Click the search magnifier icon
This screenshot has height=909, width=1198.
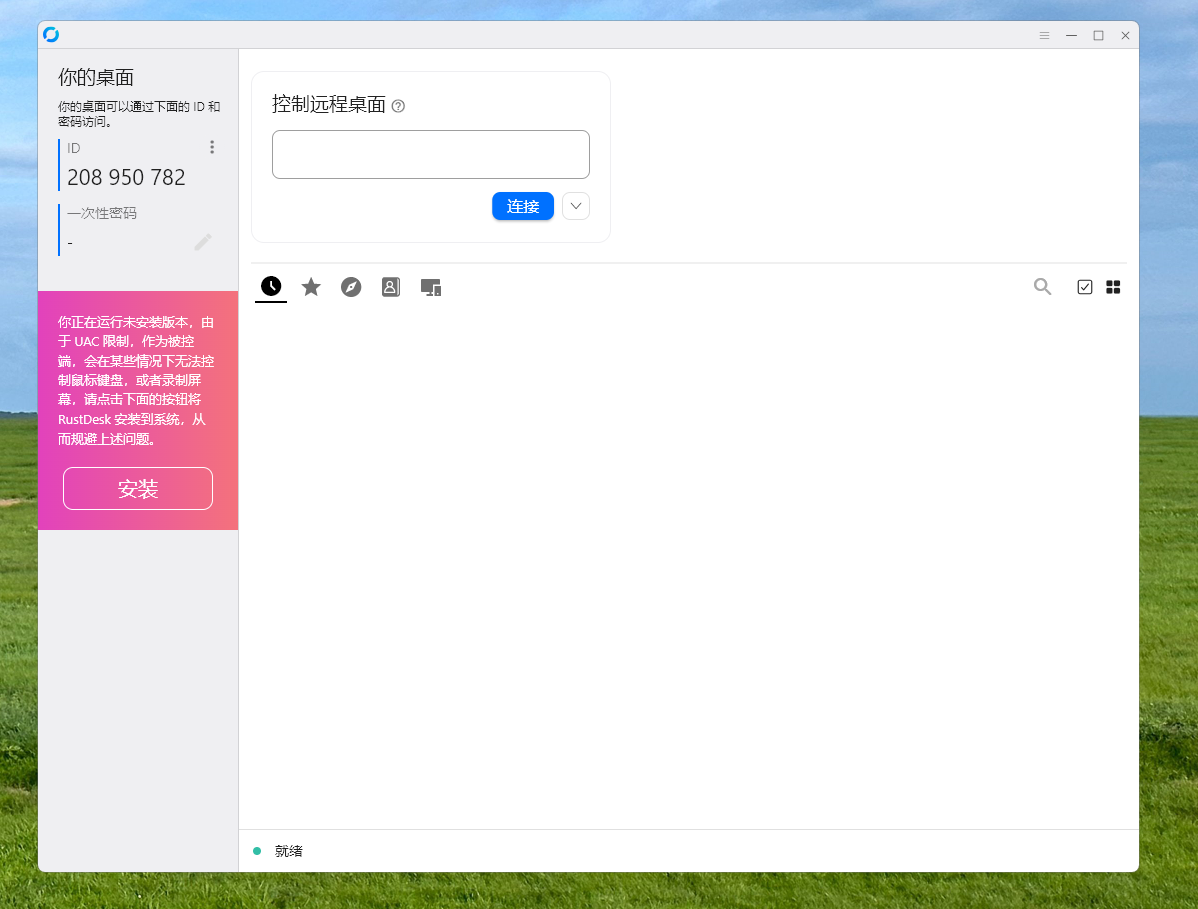1042,287
